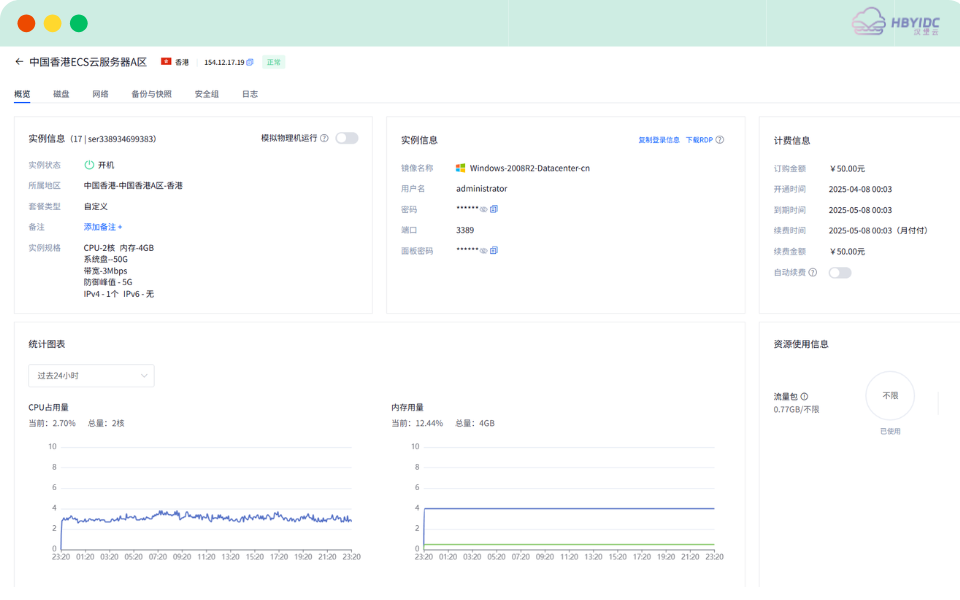Click help icon beside 自动续费
The width and height of the screenshot is (960, 600).
coord(813,272)
